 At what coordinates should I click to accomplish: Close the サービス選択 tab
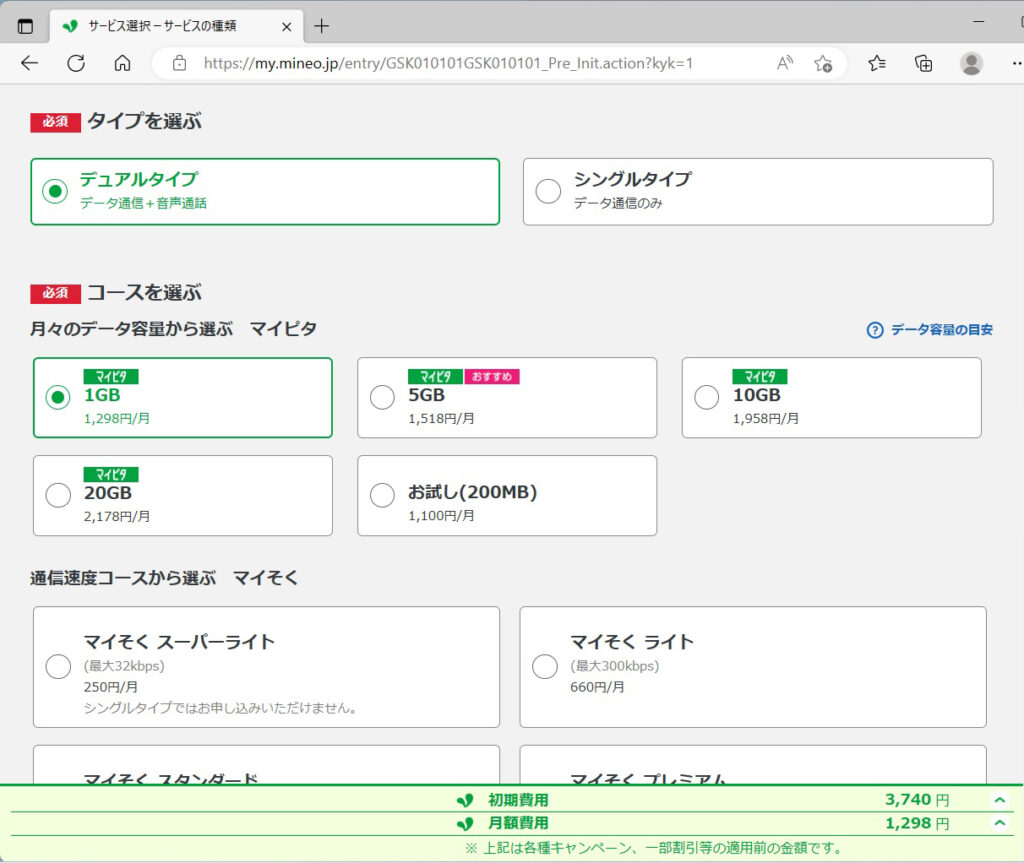pos(287,27)
